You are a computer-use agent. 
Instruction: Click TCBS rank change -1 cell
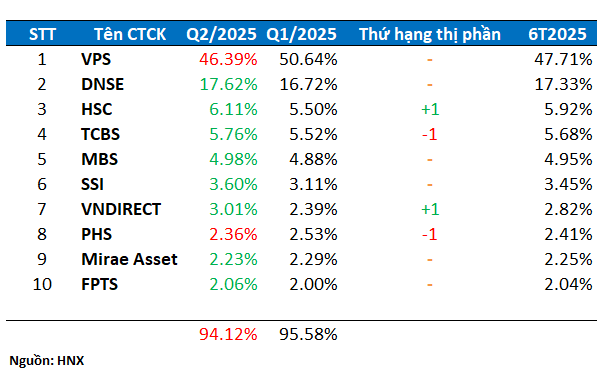(x=430, y=134)
